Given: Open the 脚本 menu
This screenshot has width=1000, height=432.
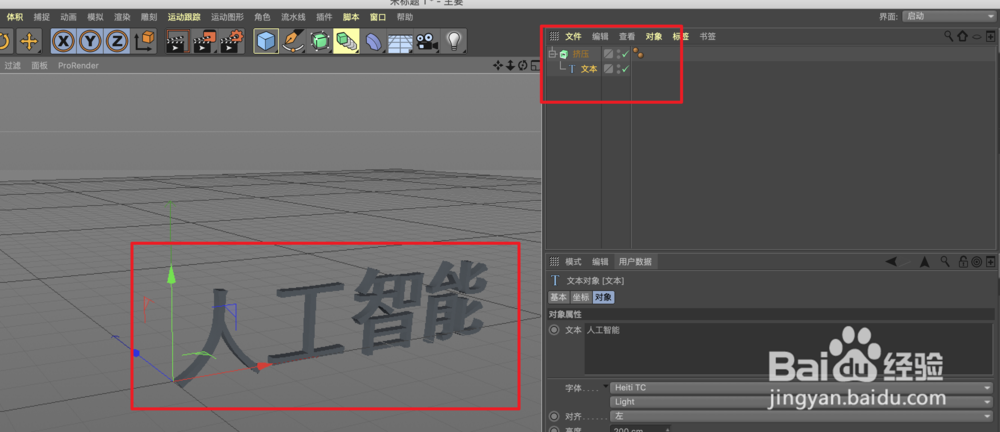Looking at the screenshot, I should click(x=351, y=17).
